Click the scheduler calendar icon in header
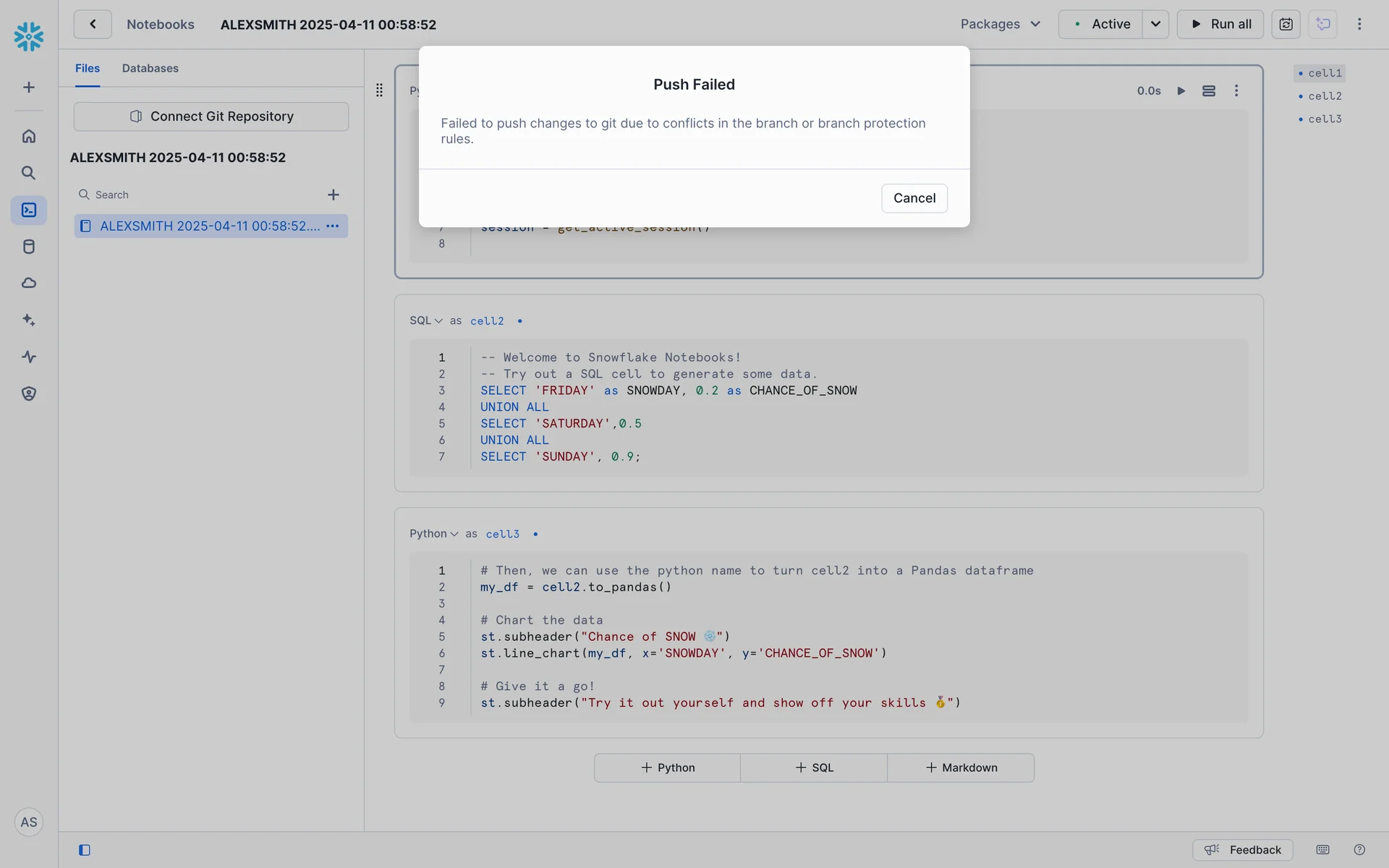The width and height of the screenshot is (1389, 868). 1286,24
